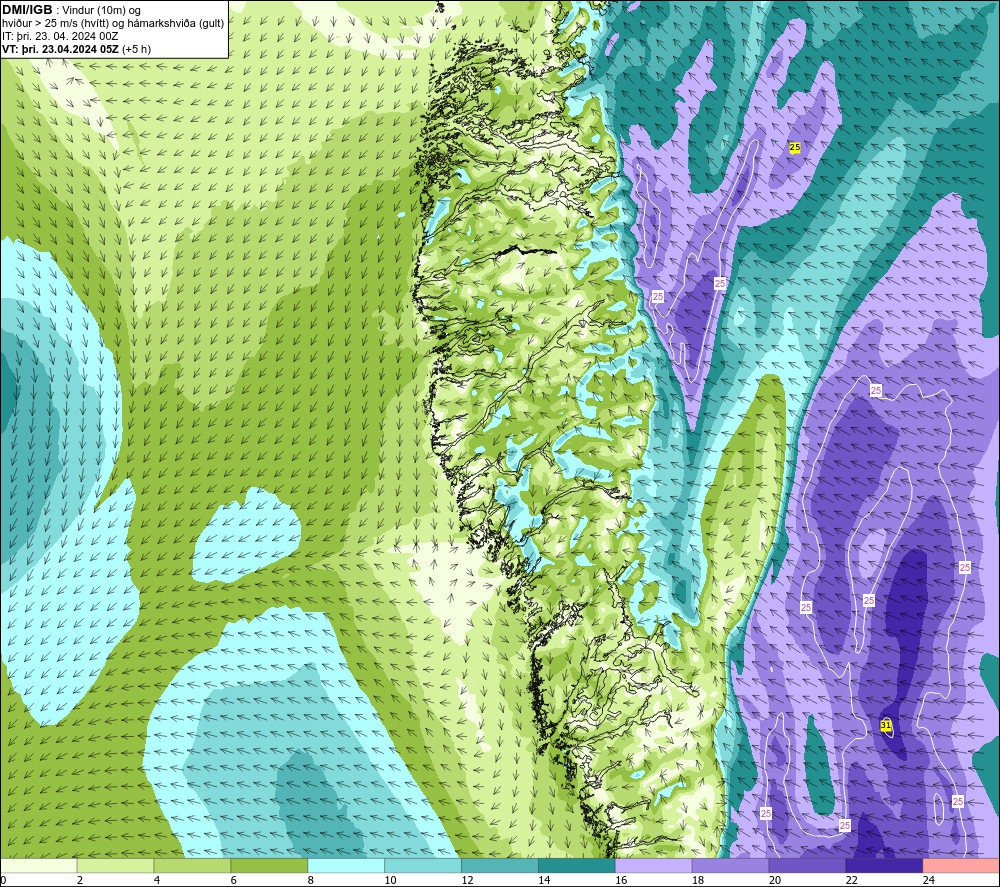Click the legend scale value '18'
The width and height of the screenshot is (1000, 887).
tap(698, 880)
